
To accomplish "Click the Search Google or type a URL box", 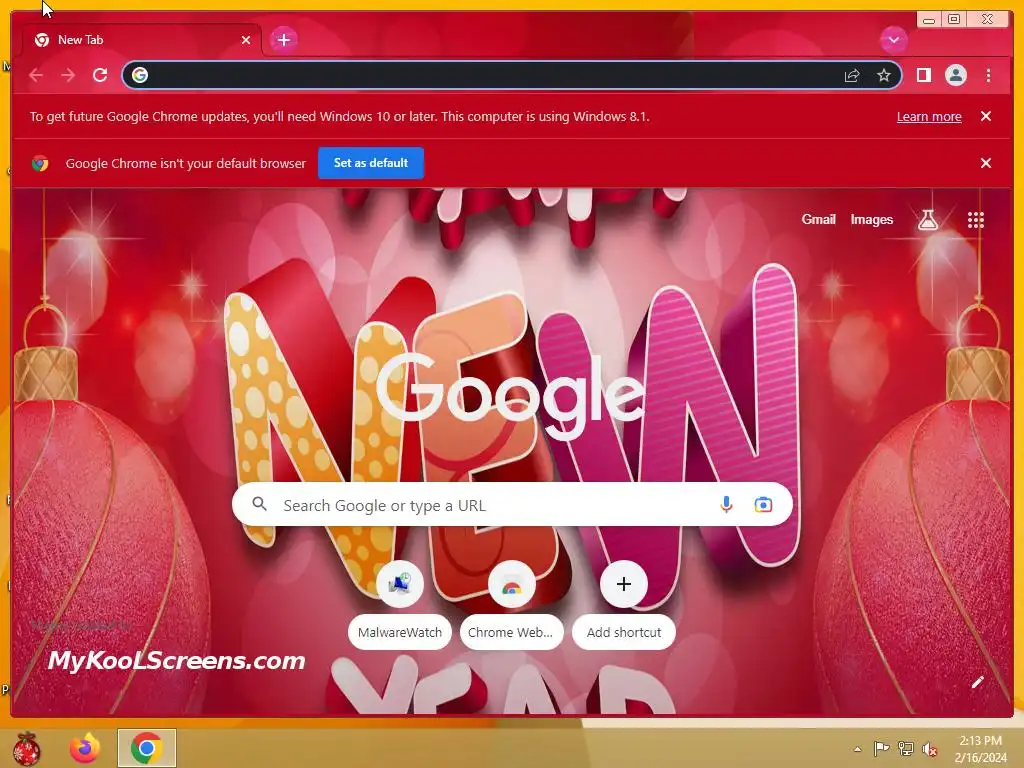I will coord(512,504).
